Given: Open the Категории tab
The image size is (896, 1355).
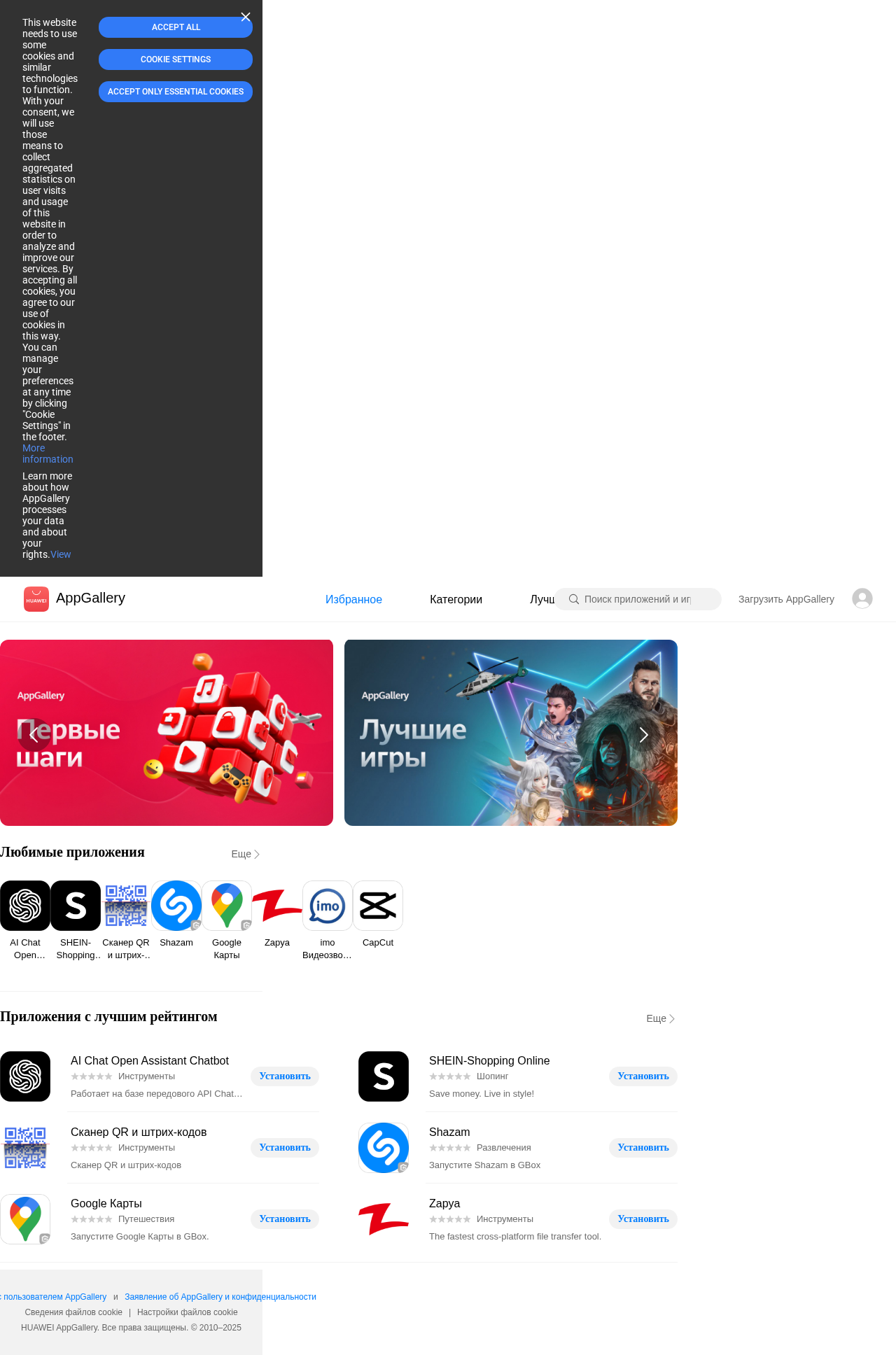Looking at the screenshot, I should click(456, 599).
